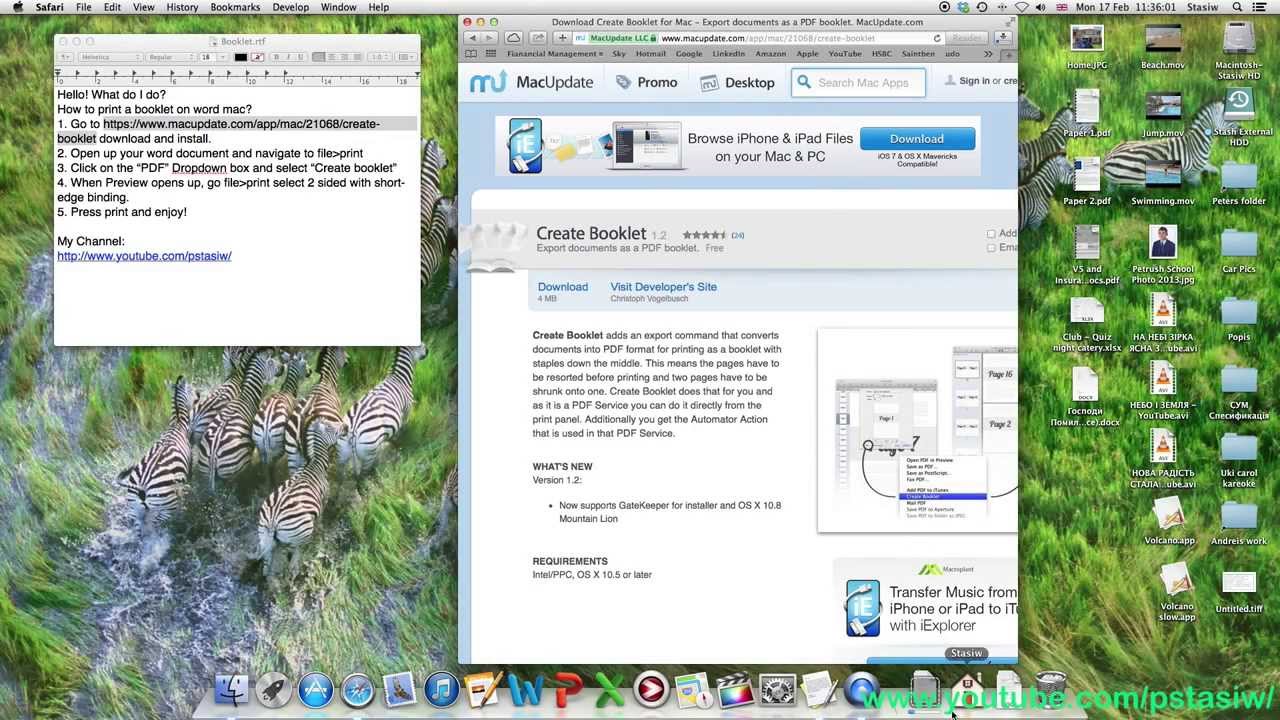
Task: Click the MacUpdate logo
Action: 531,82
